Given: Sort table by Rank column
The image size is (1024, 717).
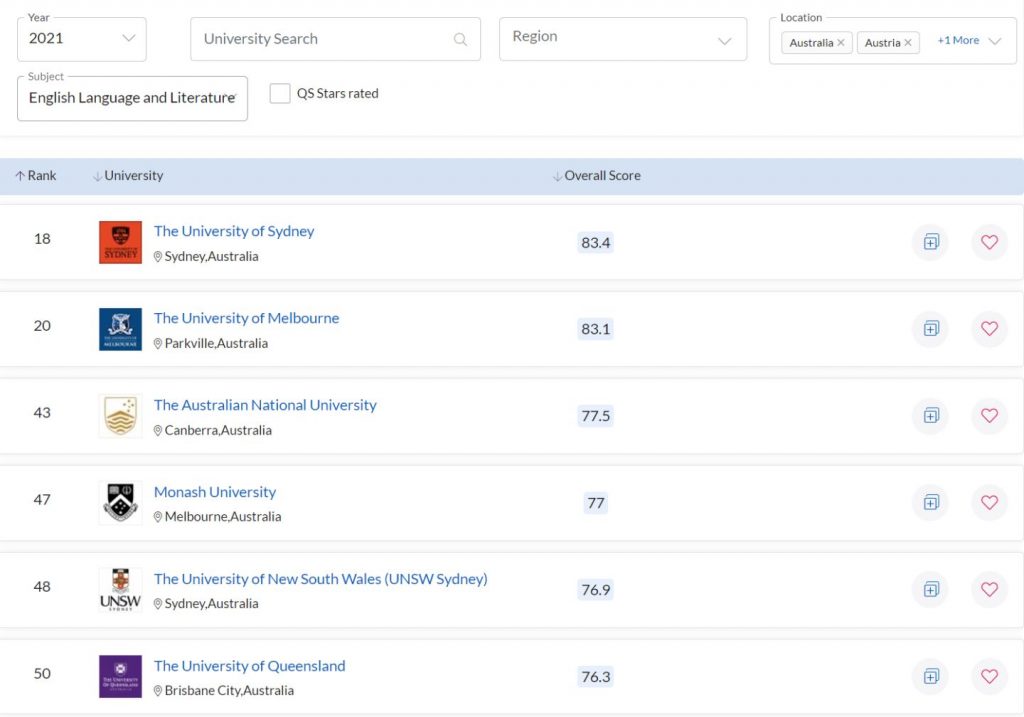Looking at the screenshot, I should click(x=36, y=176).
